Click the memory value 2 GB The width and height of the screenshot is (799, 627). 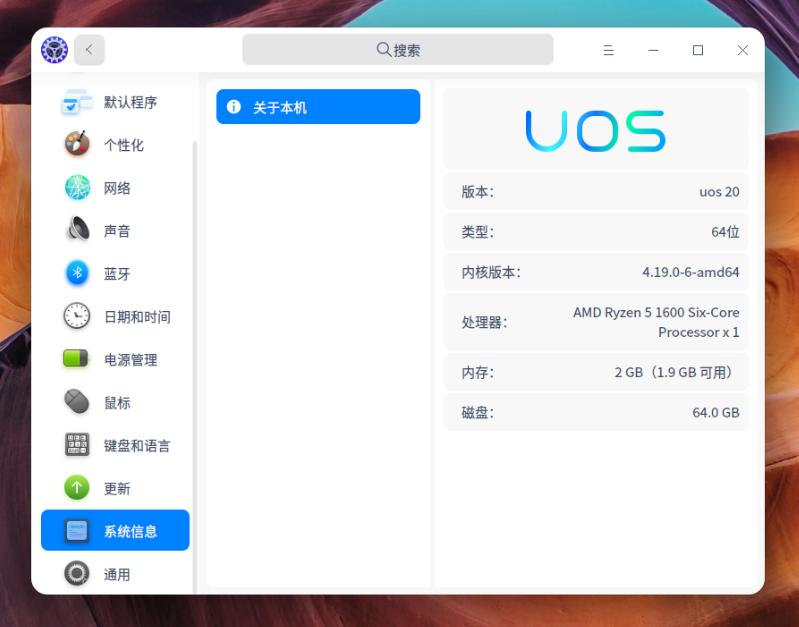point(674,372)
